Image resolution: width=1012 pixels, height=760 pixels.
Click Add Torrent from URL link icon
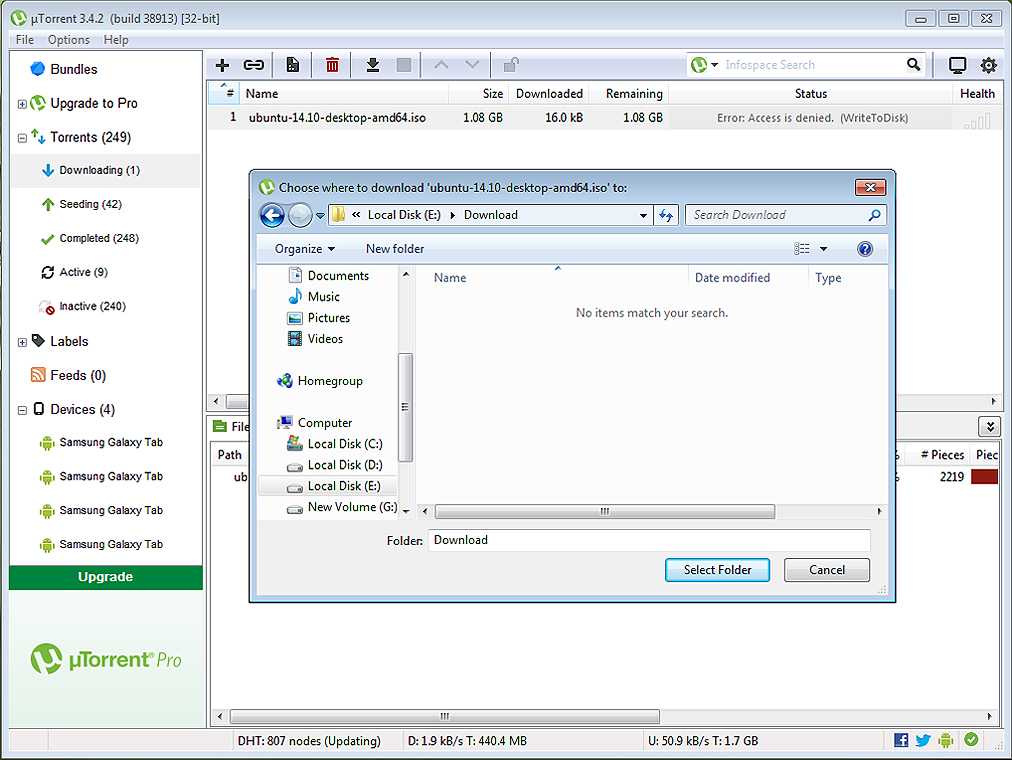coord(253,65)
